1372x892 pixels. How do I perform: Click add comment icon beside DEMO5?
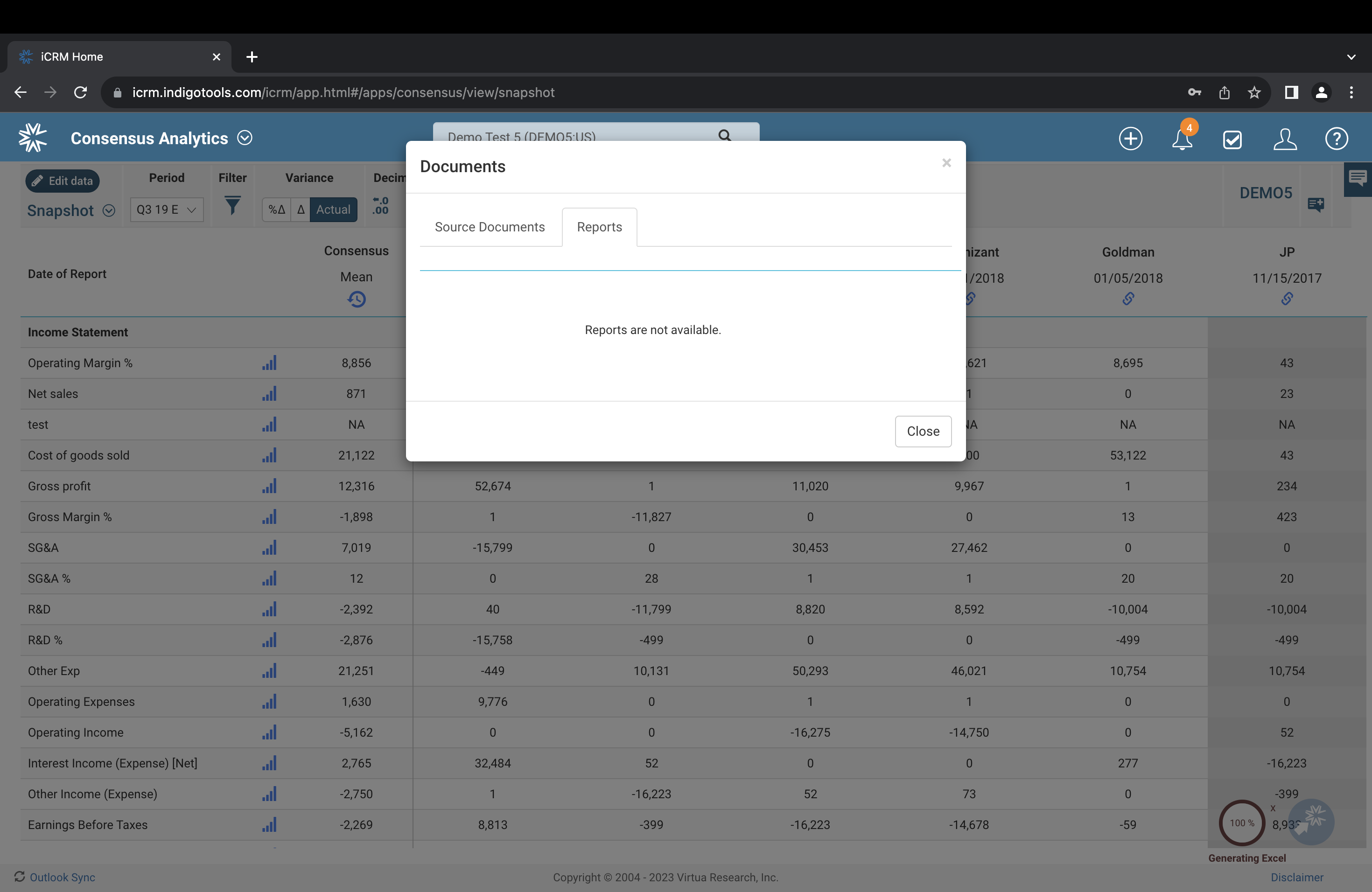click(x=1316, y=204)
